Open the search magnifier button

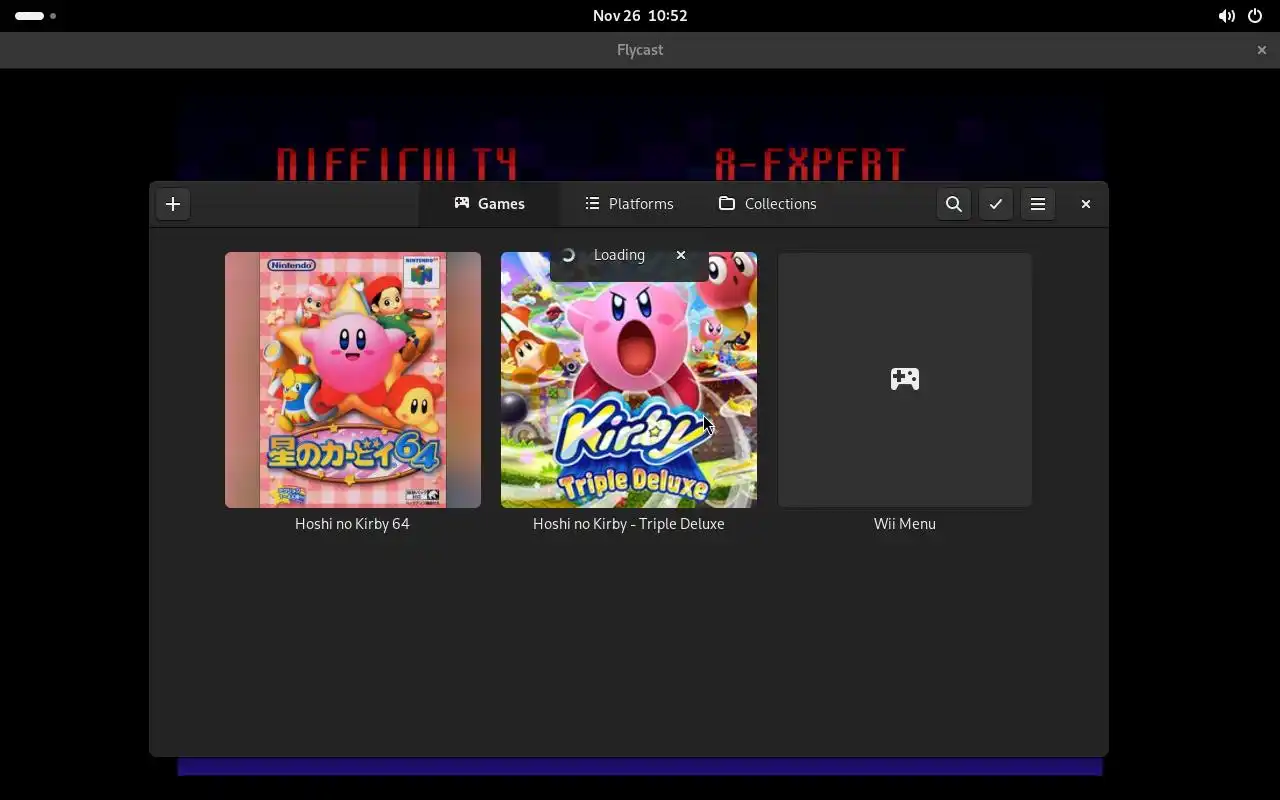tap(954, 204)
